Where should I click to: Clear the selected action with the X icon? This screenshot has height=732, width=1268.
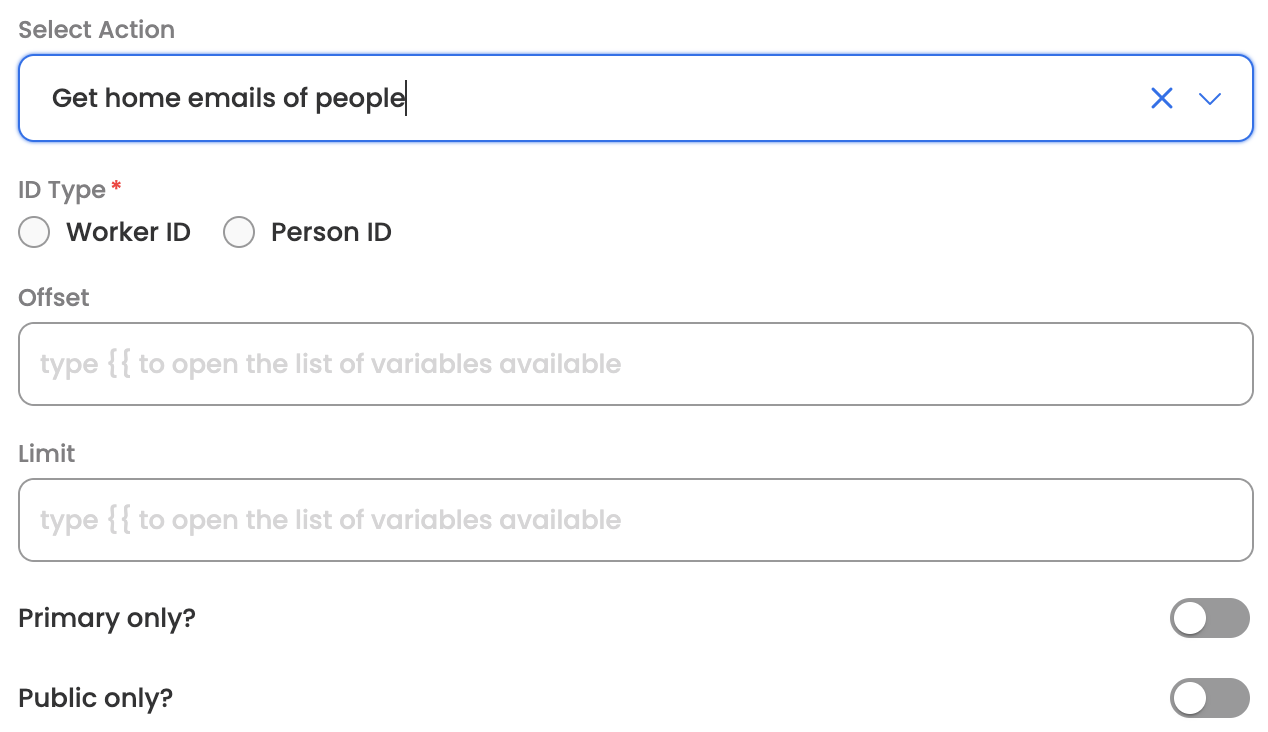pyautogui.click(x=1161, y=98)
